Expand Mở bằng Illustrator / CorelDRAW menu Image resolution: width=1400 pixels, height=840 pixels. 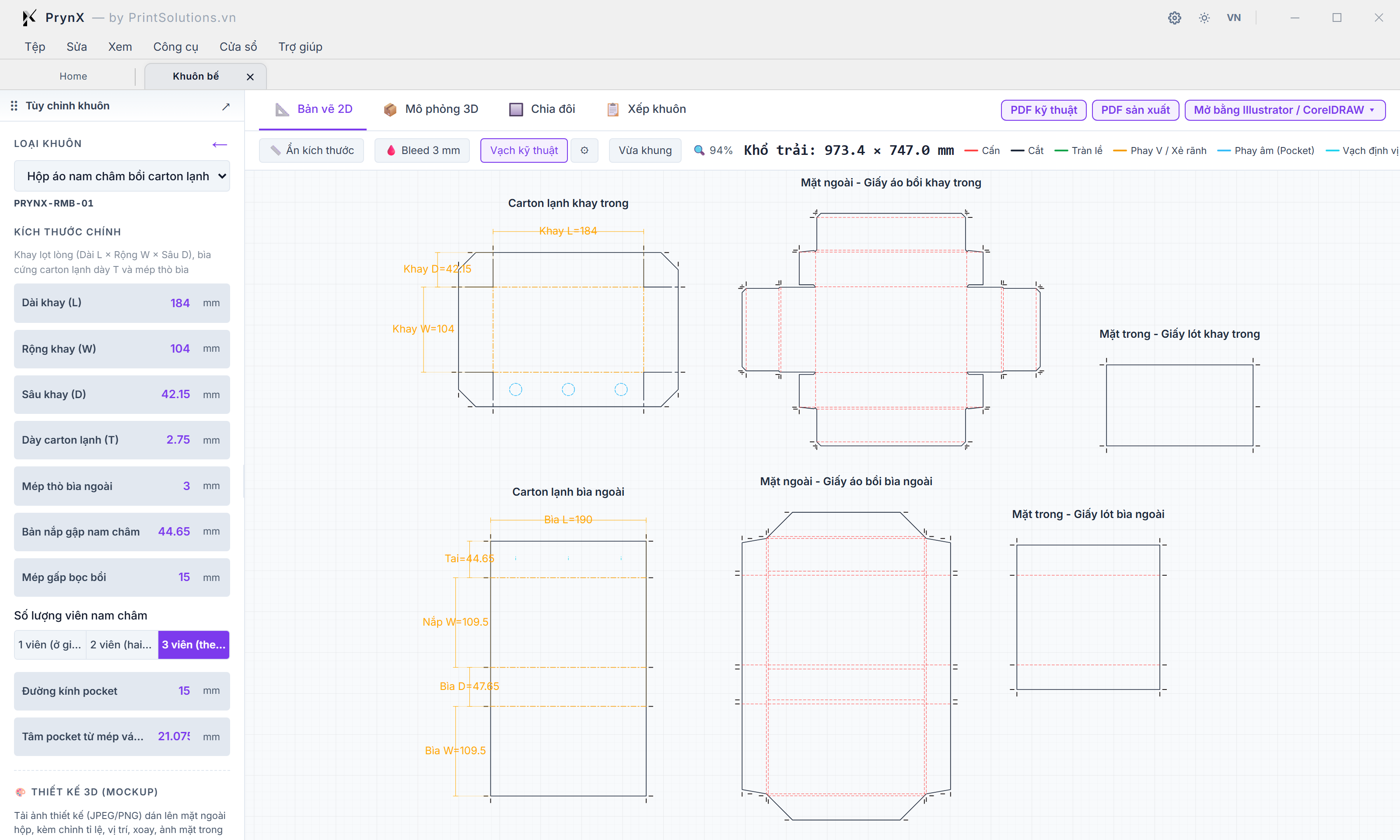[x=1284, y=110]
